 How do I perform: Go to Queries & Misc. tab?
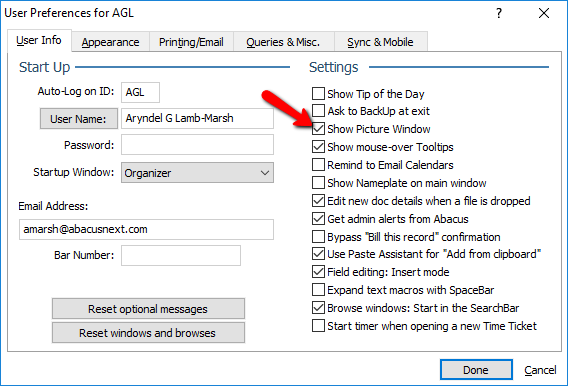coord(283,42)
